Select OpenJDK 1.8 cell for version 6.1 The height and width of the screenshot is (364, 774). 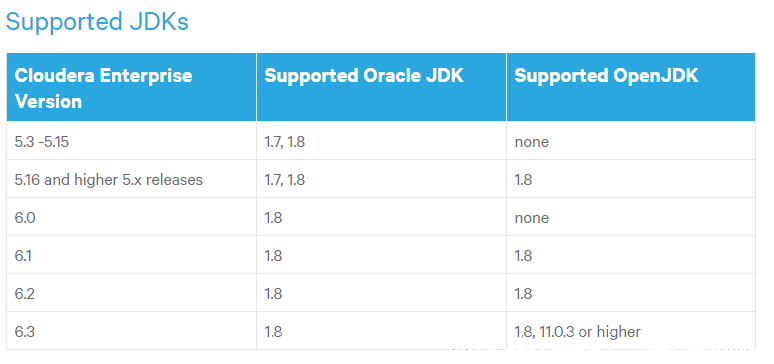click(631, 255)
